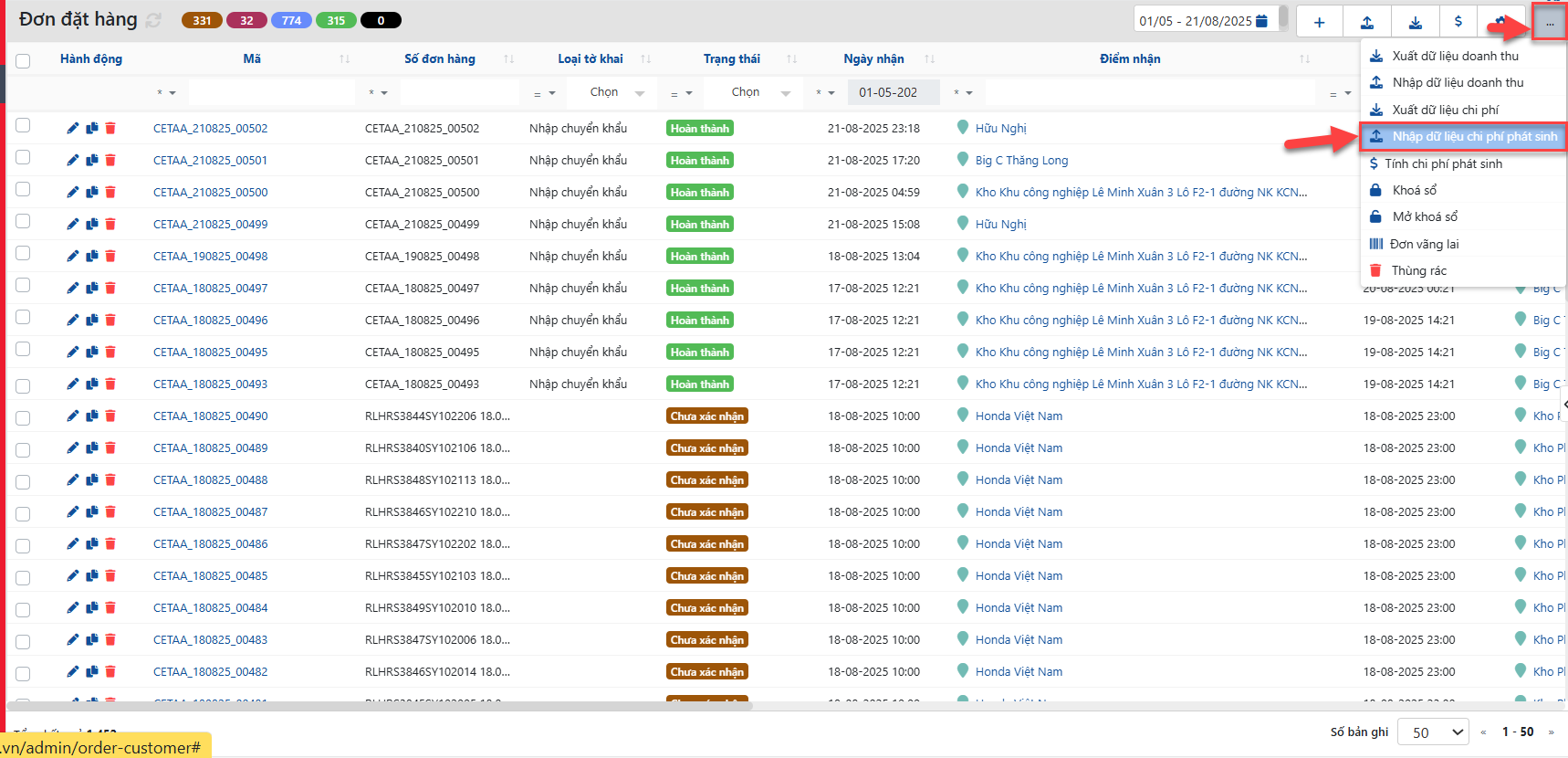Open records per page dropdown showing 50
This screenshot has height=758, width=1568.
click(x=1433, y=732)
